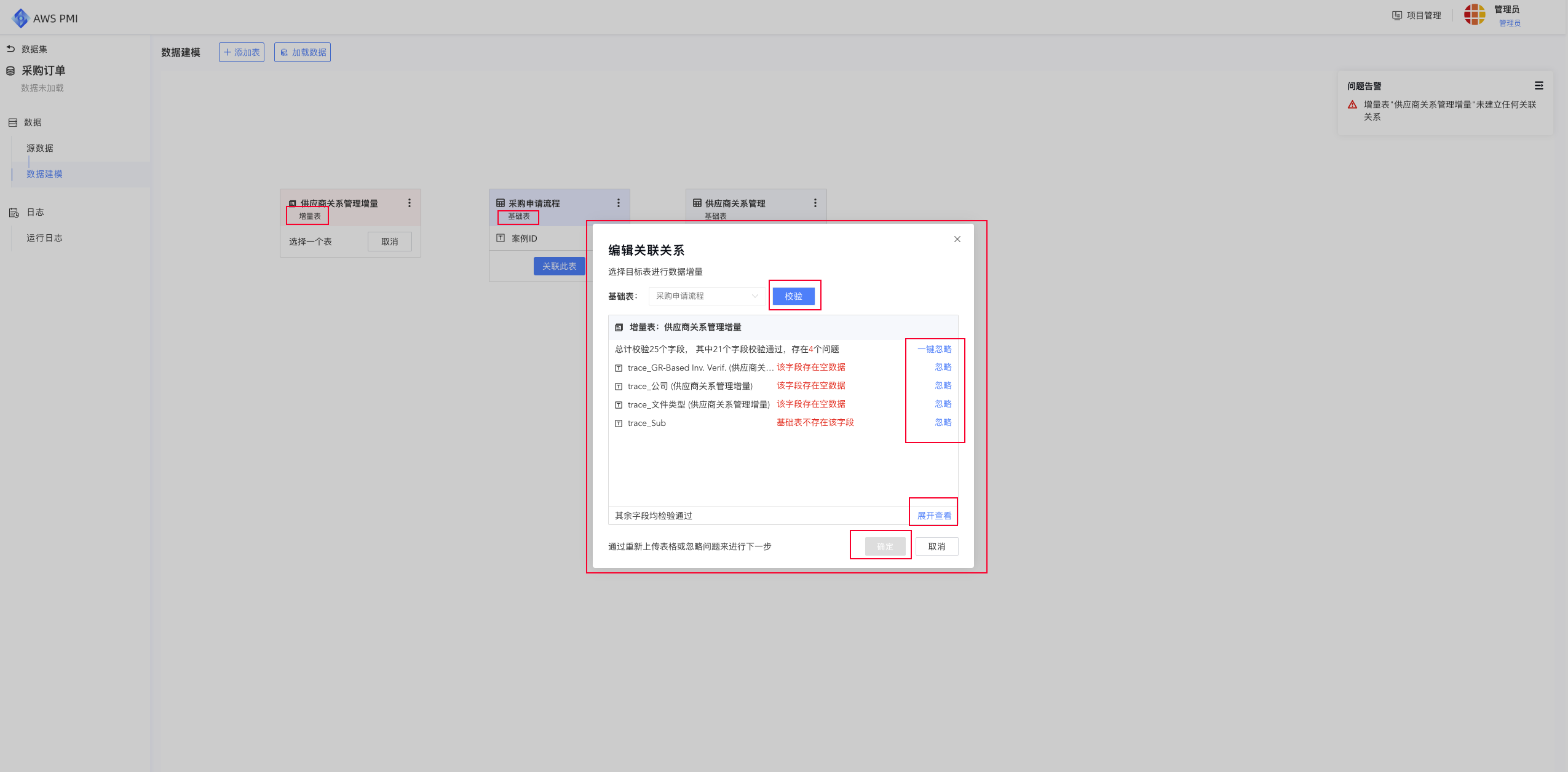The height and width of the screenshot is (772, 1568).
Task: Click the 一键忽略 link
Action: (935, 349)
